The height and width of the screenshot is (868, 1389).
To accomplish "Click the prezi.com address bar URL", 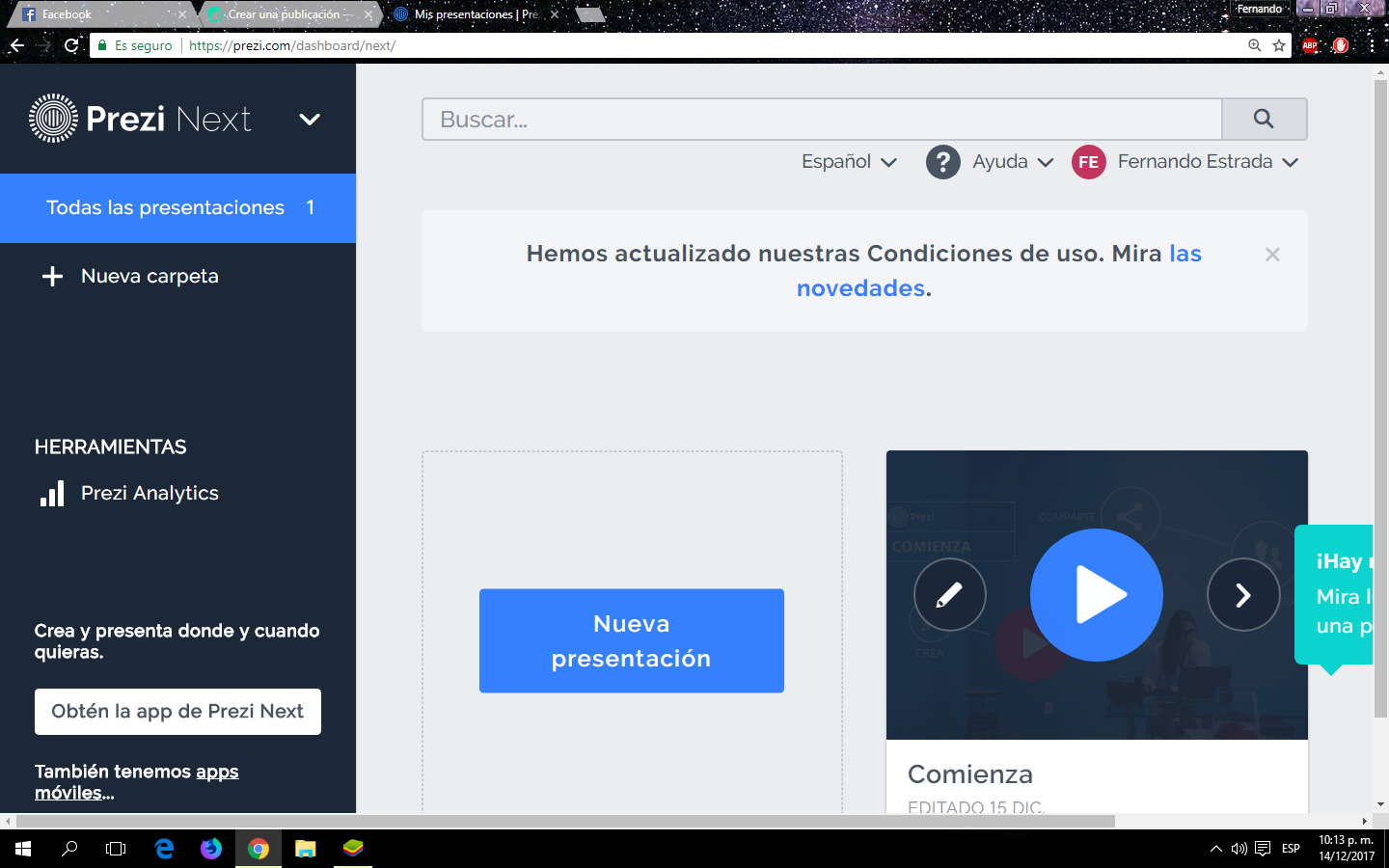I will (x=292, y=45).
